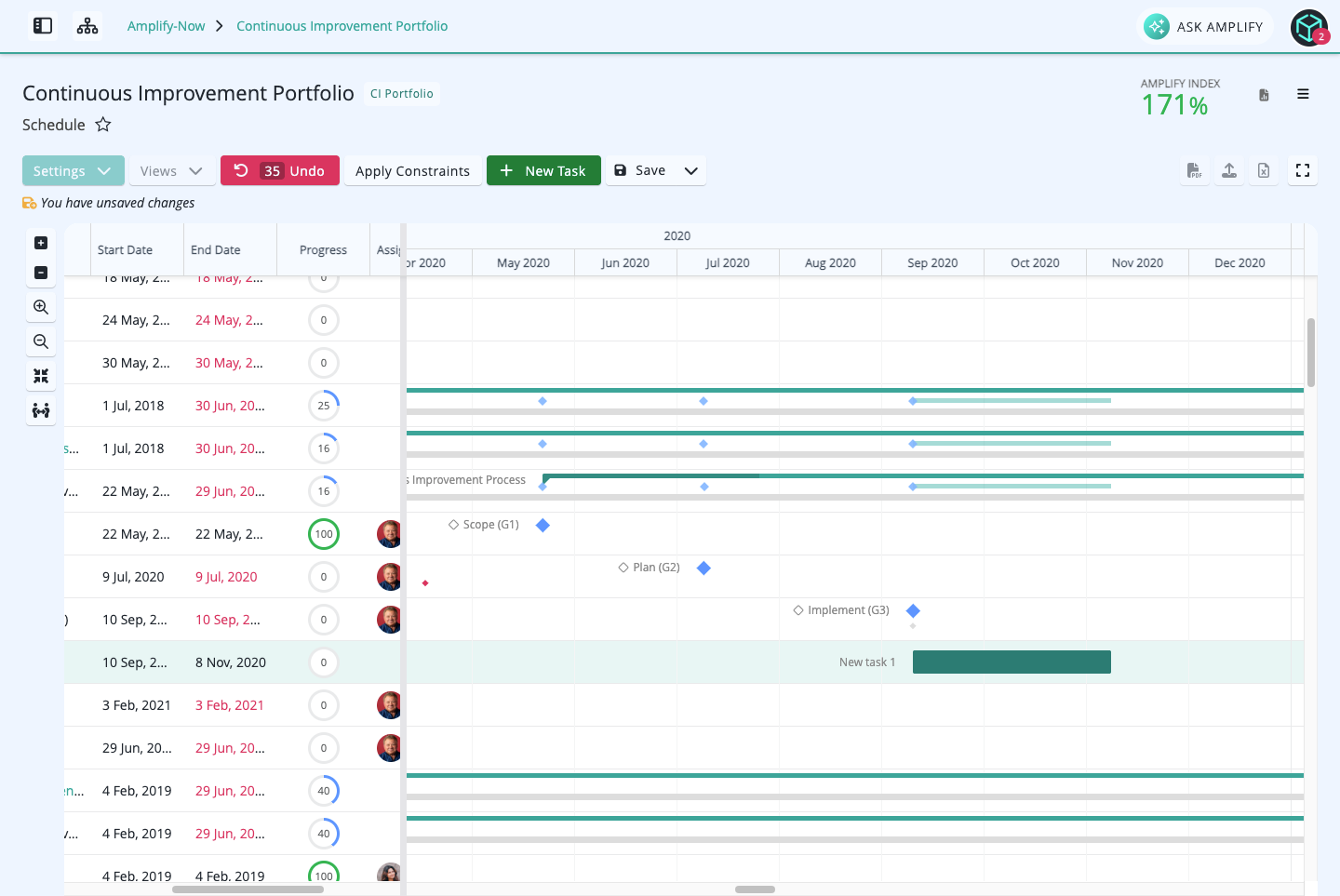Open the user profile avatar

tap(1308, 27)
